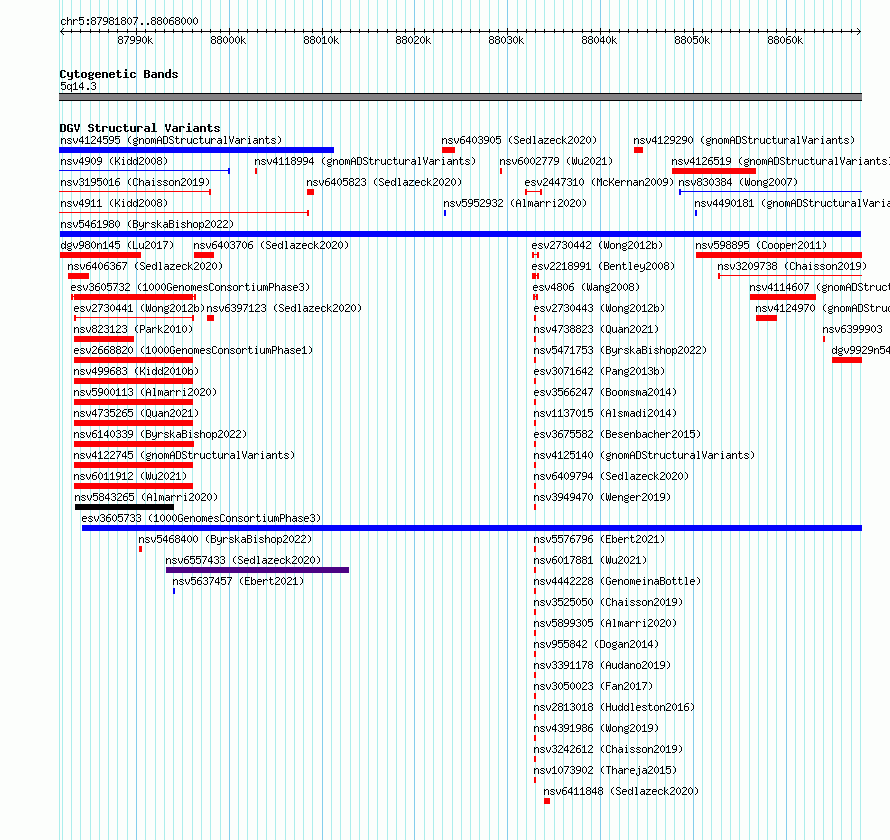Image resolution: width=890 pixels, height=840 pixels.
Task: Select nsv4129290 gnomAD variant label
Action: tap(744, 140)
